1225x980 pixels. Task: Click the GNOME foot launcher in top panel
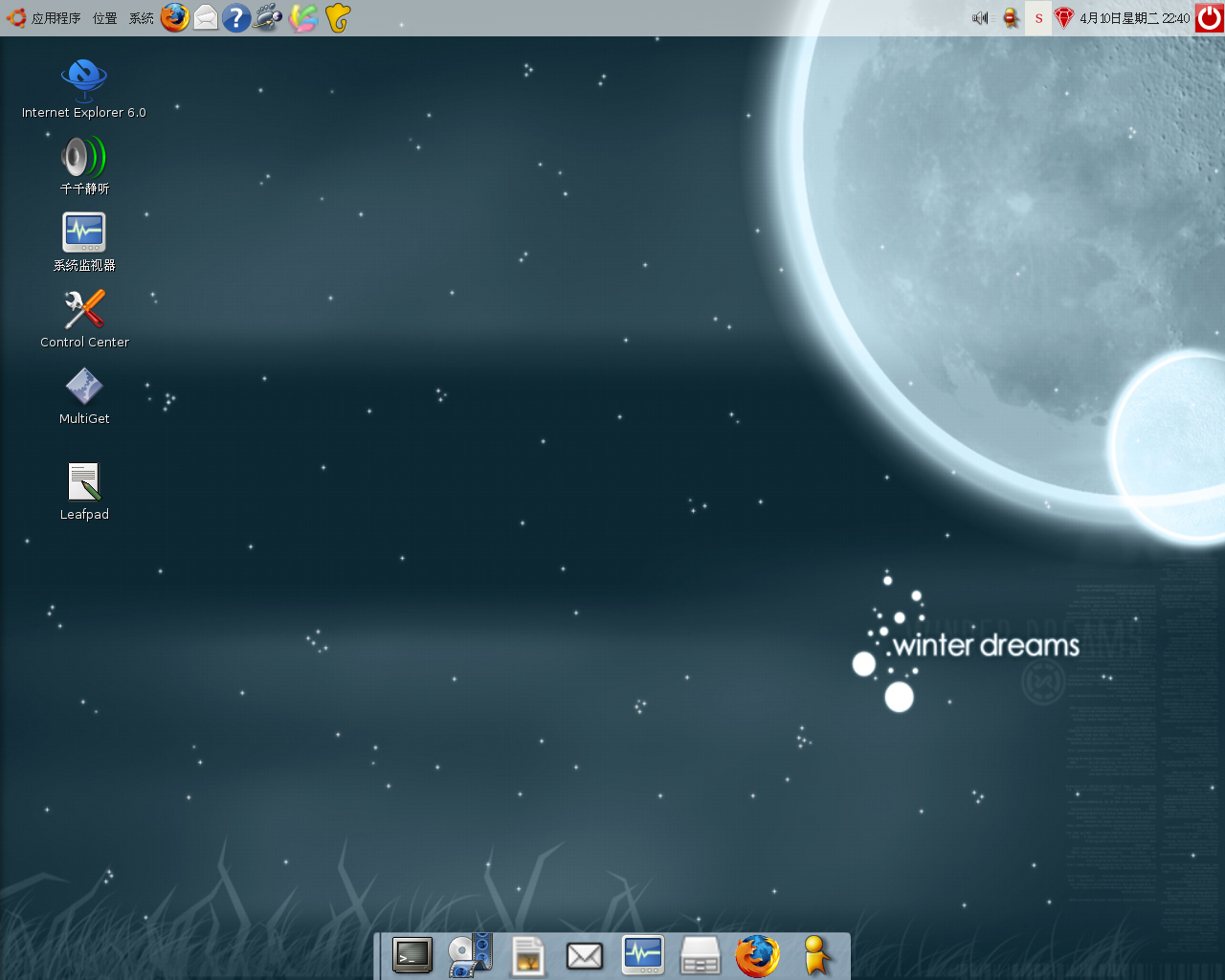coord(268,17)
